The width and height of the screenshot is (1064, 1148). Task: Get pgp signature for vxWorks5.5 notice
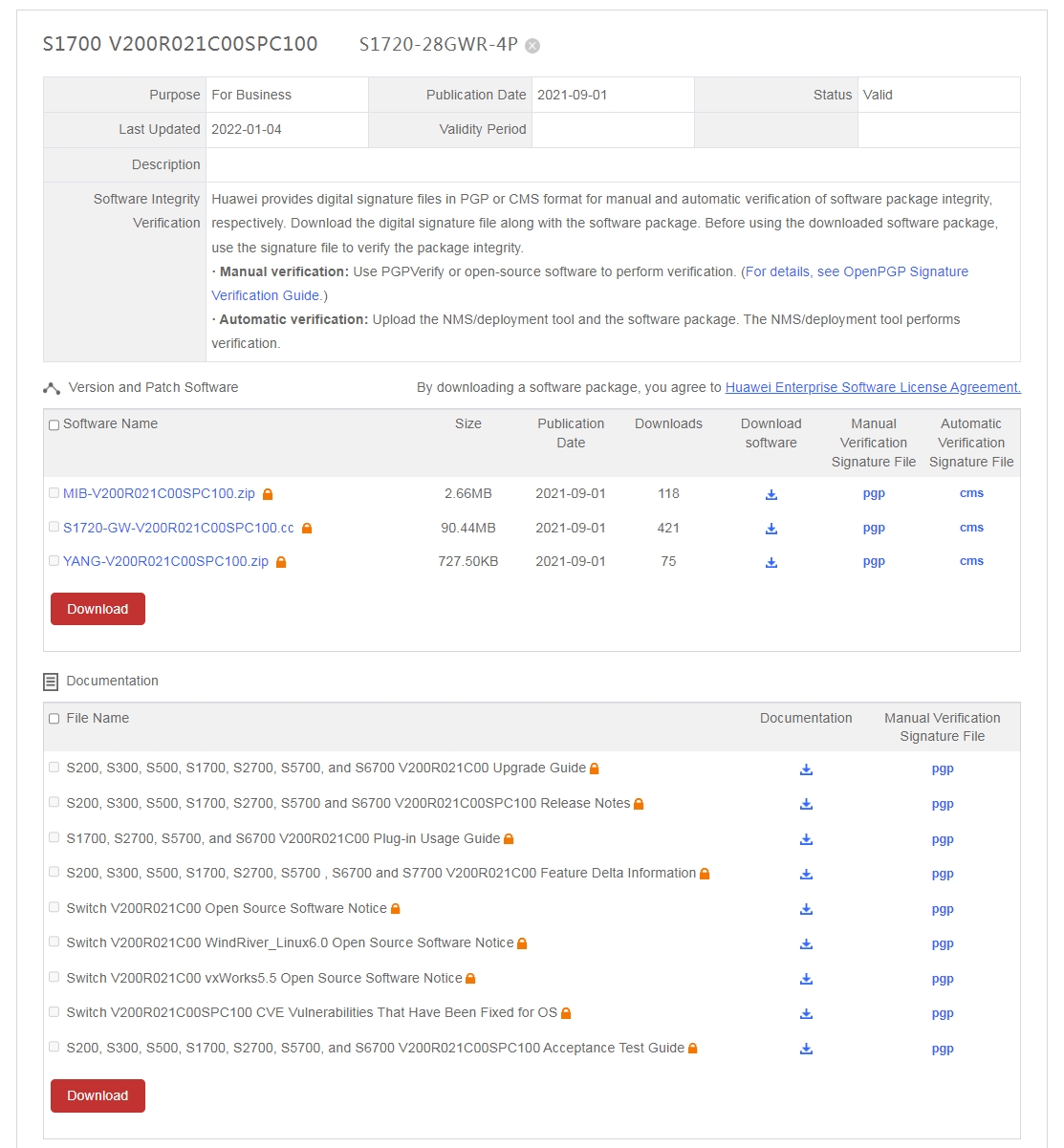point(943,980)
